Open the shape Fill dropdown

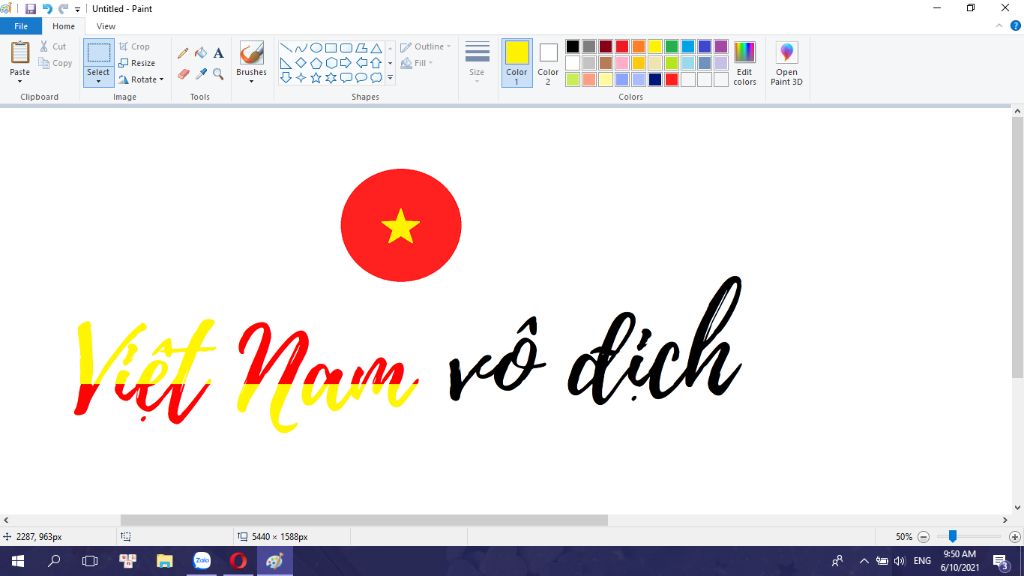point(416,63)
